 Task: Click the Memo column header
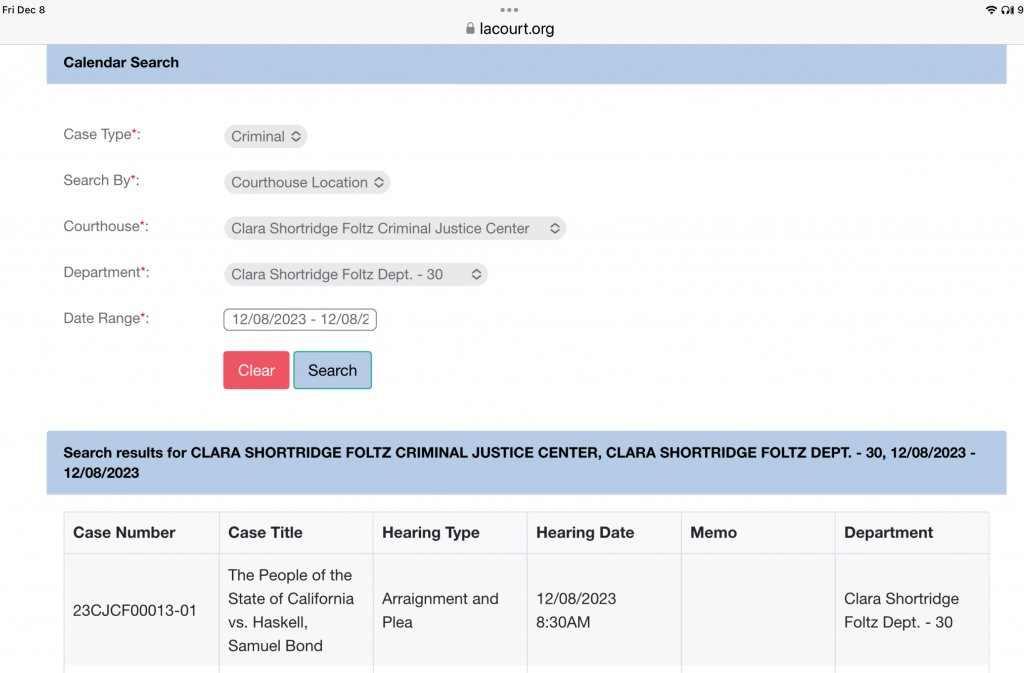coord(713,533)
